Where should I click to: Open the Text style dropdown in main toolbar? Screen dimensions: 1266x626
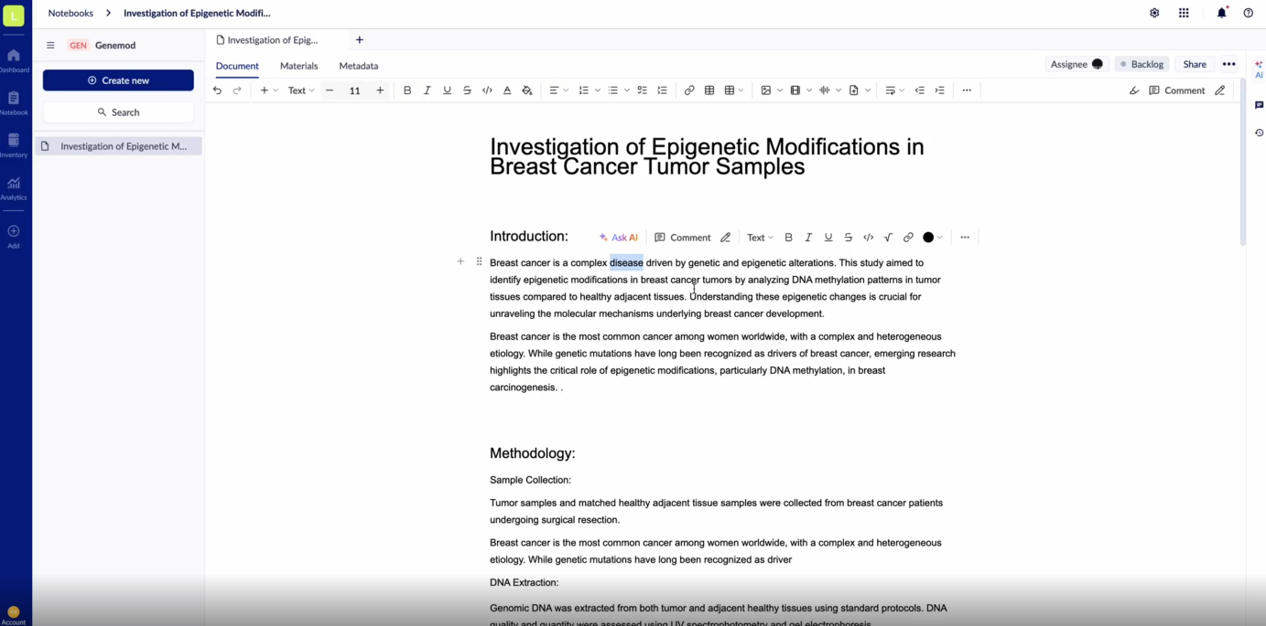tap(301, 91)
